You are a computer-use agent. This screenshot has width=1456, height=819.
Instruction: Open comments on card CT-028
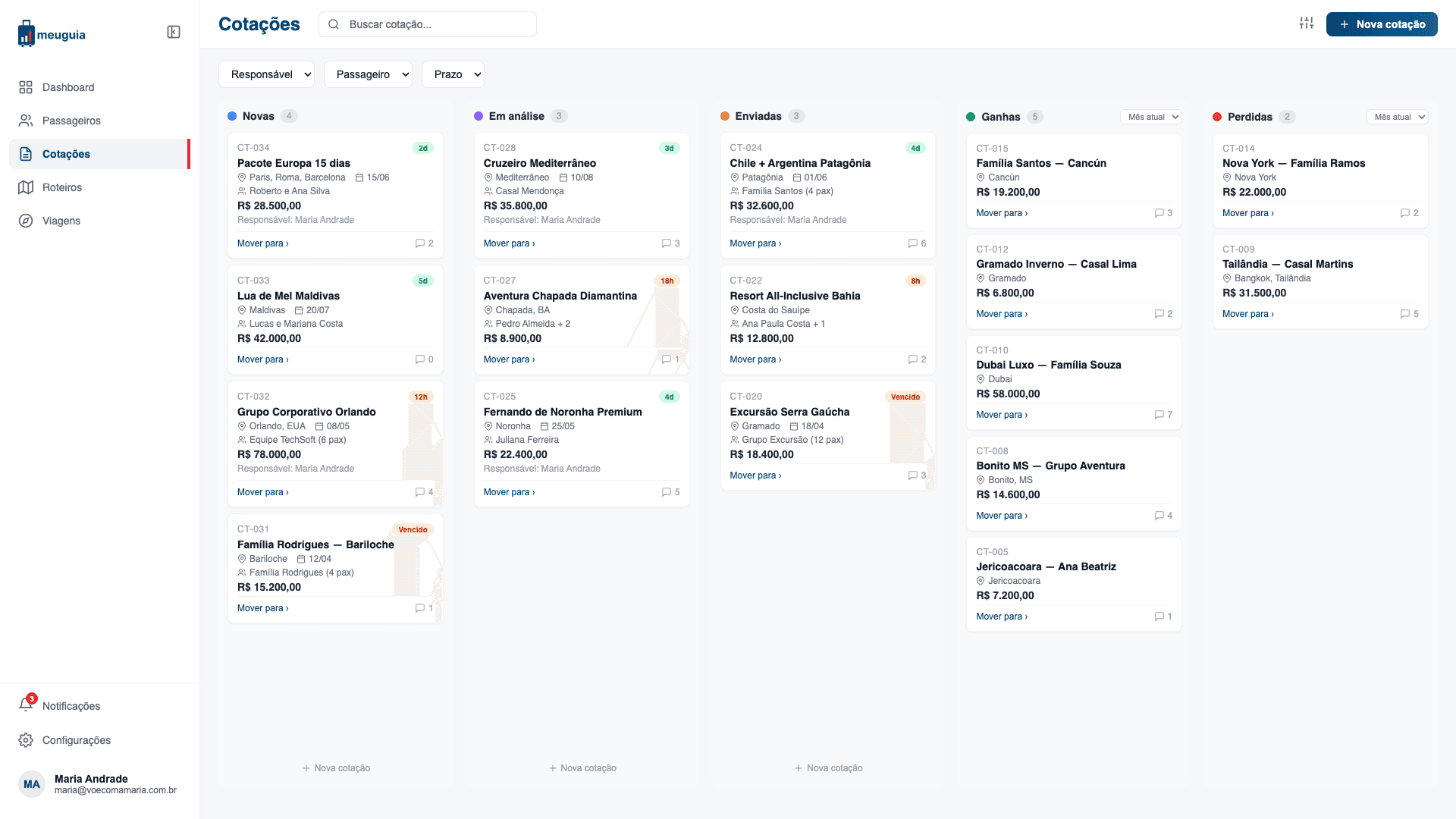(670, 243)
